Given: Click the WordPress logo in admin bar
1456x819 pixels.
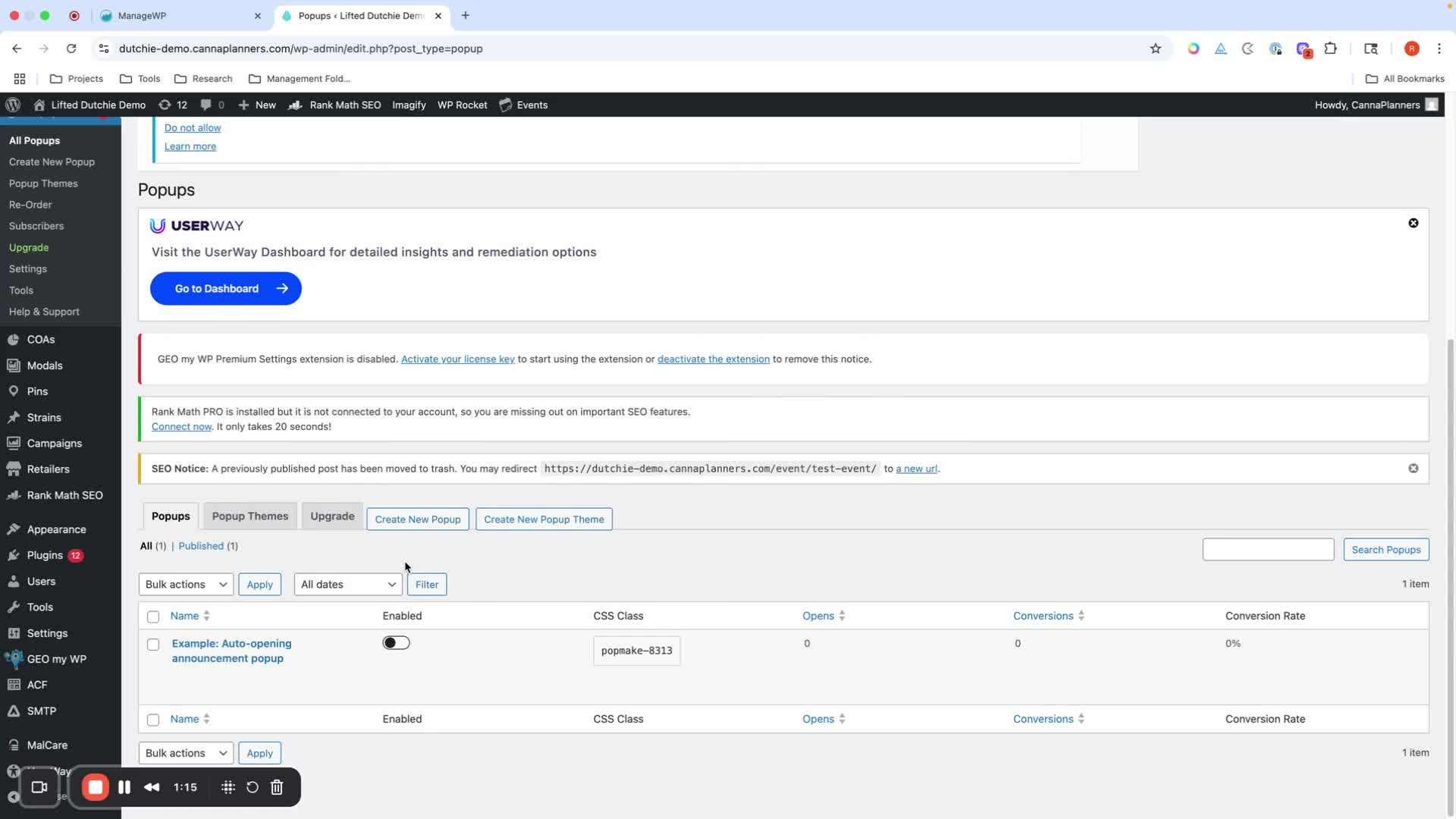Looking at the screenshot, I should (13, 105).
